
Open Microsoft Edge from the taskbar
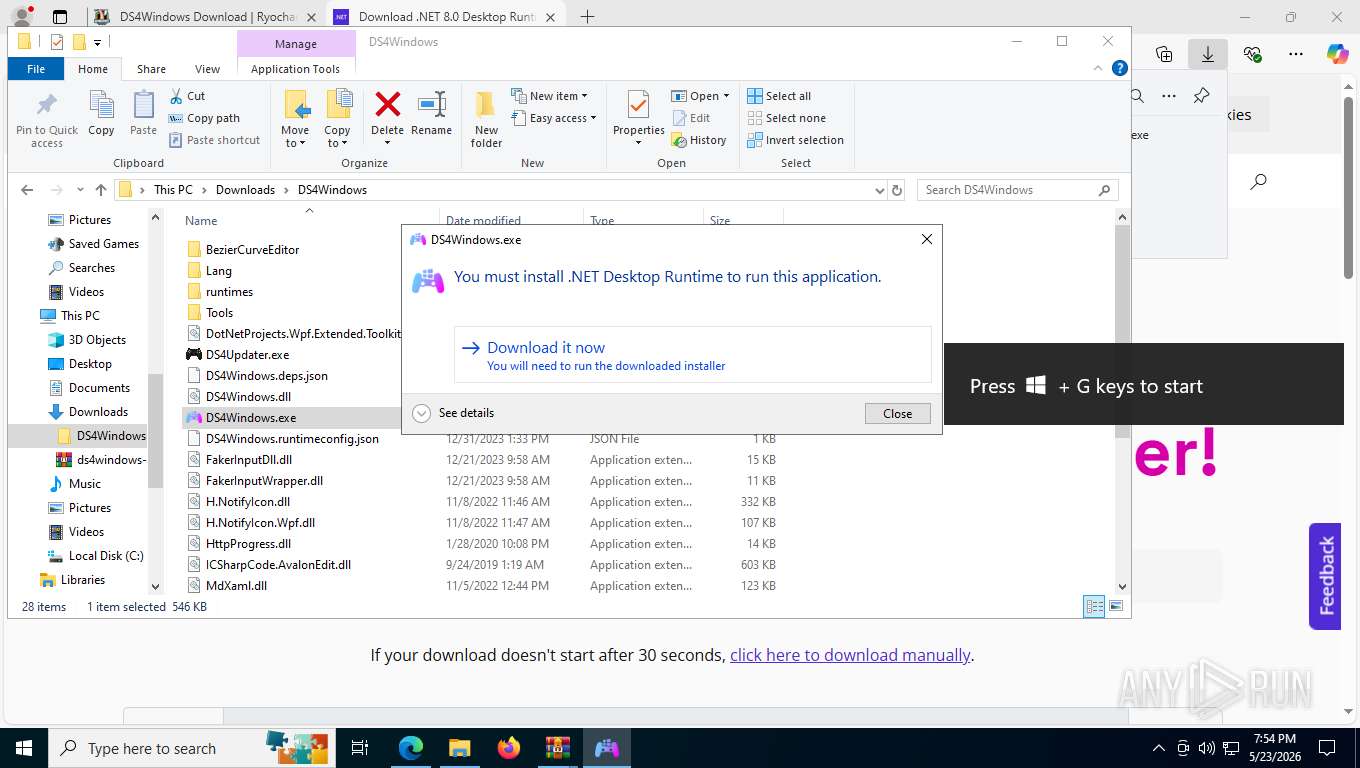click(x=411, y=748)
